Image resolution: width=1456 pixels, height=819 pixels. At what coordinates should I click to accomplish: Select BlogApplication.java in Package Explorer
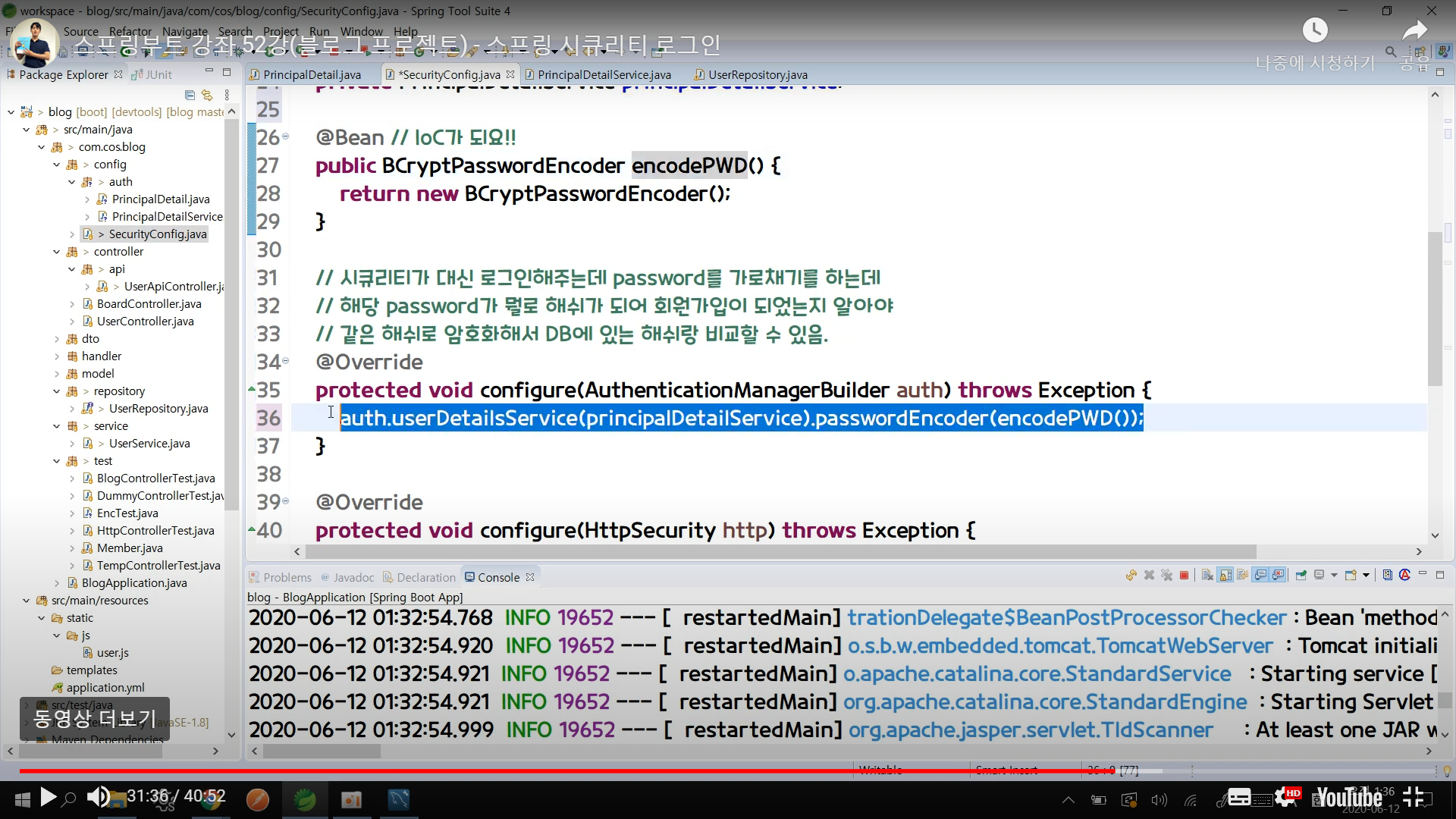point(127,583)
